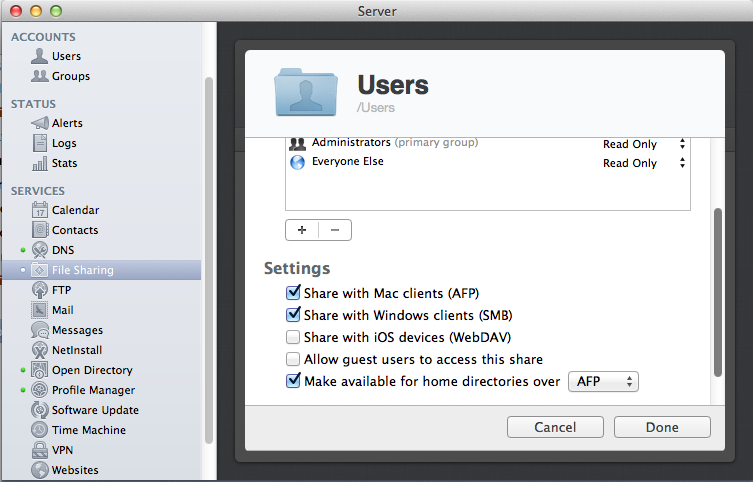Select the Messages service icon
This screenshot has height=482, width=753.
pyautogui.click(x=40, y=330)
